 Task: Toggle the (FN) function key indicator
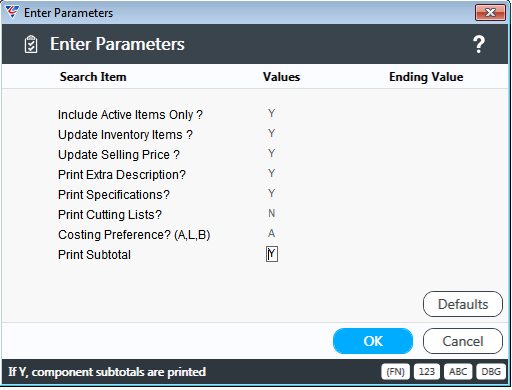395,372
